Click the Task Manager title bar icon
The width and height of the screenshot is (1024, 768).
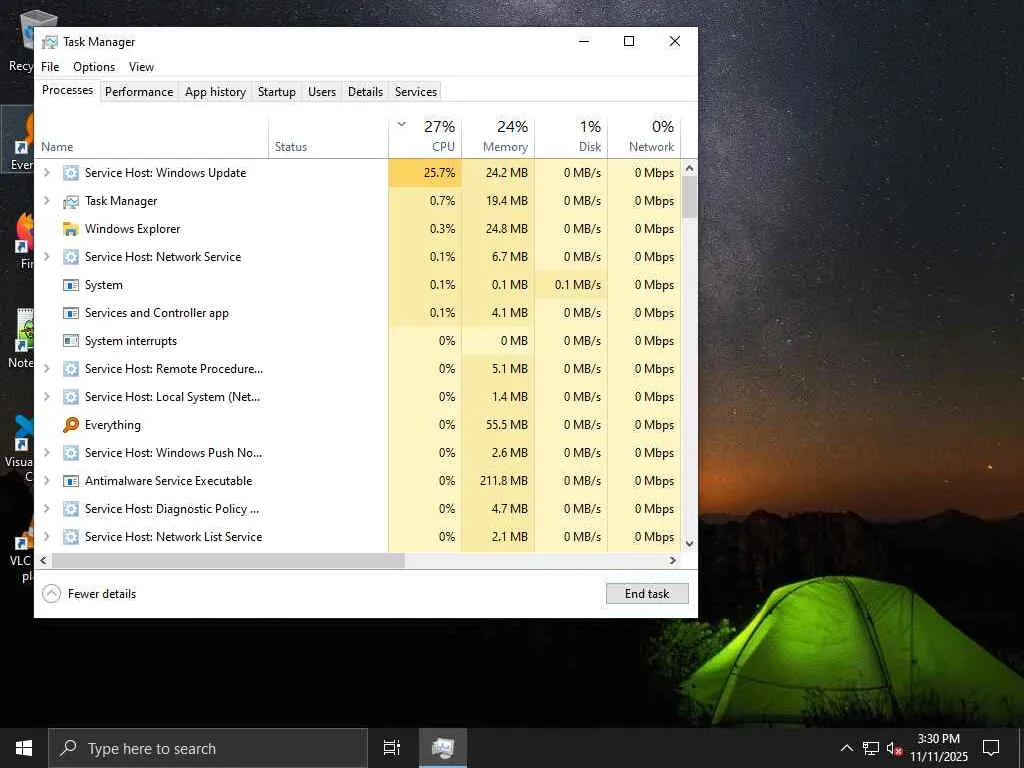click(x=50, y=42)
